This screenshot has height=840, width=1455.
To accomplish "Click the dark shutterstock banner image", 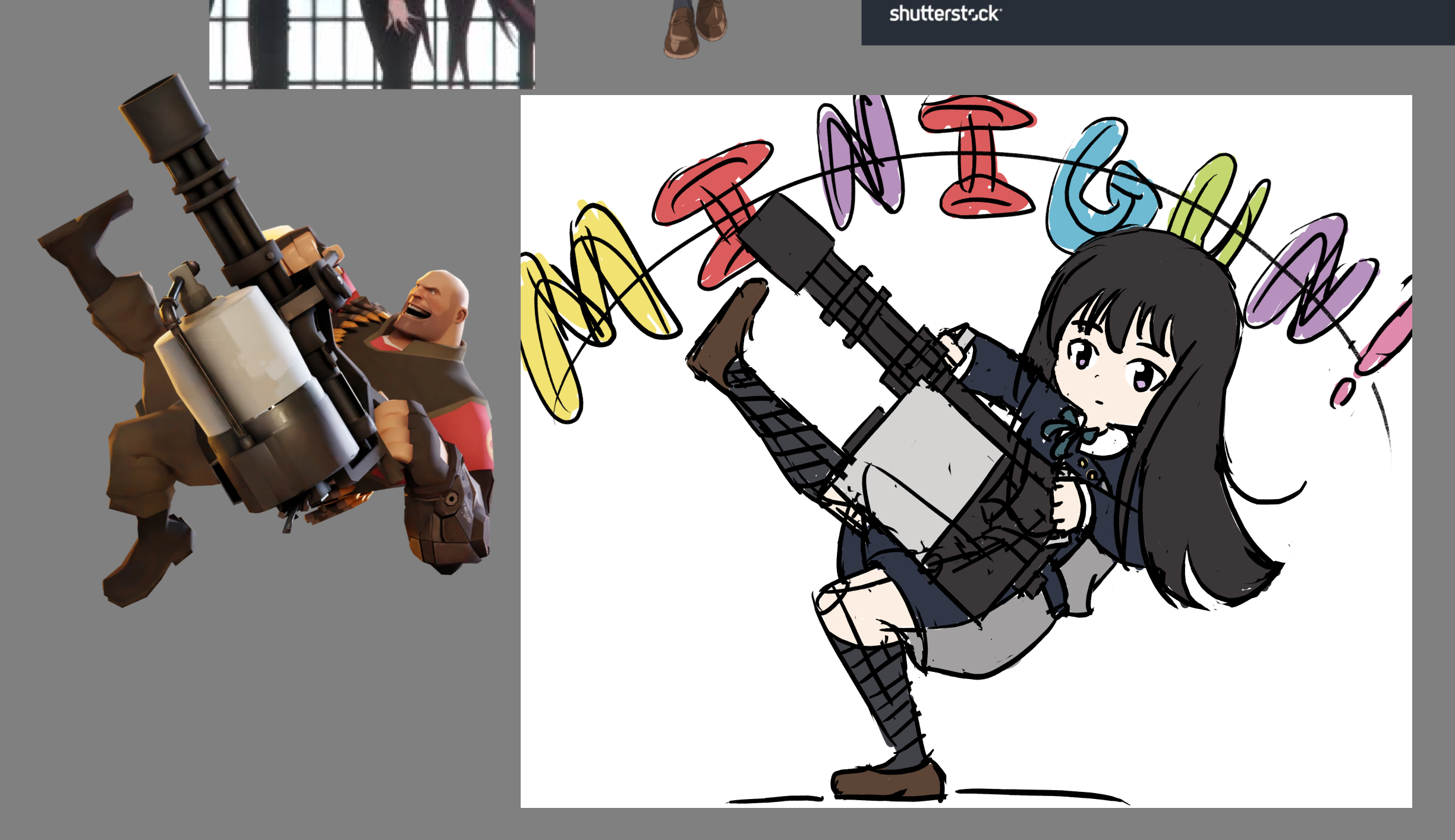I will click(1158, 22).
